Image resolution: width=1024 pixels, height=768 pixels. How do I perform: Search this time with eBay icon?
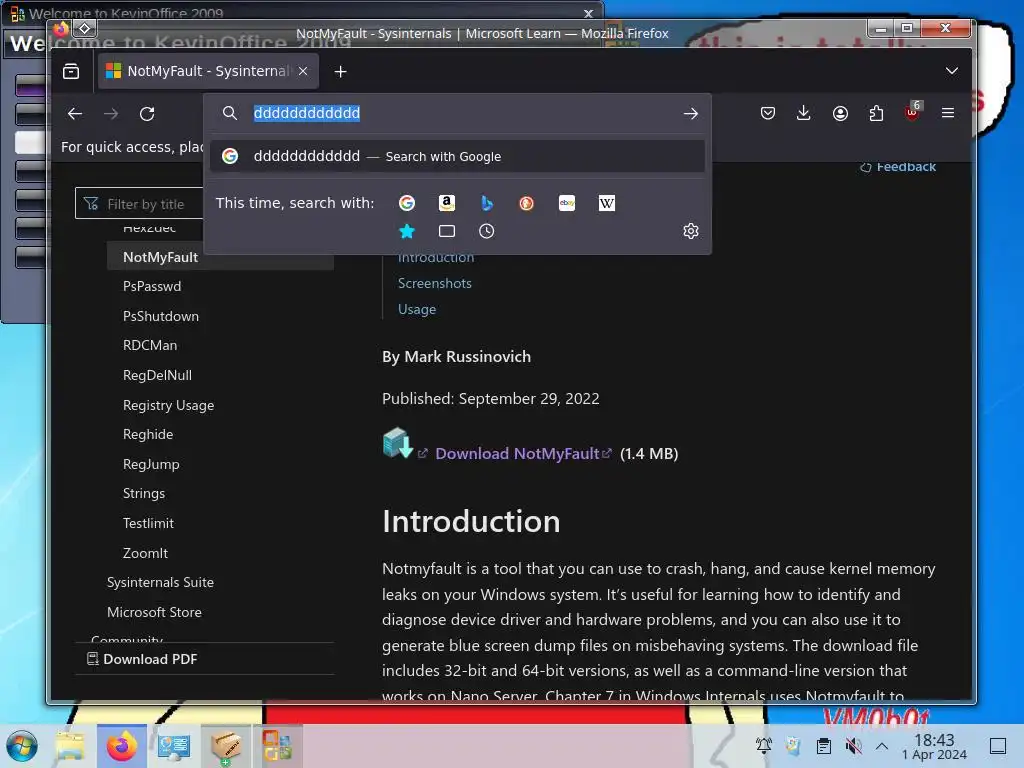click(x=567, y=203)
